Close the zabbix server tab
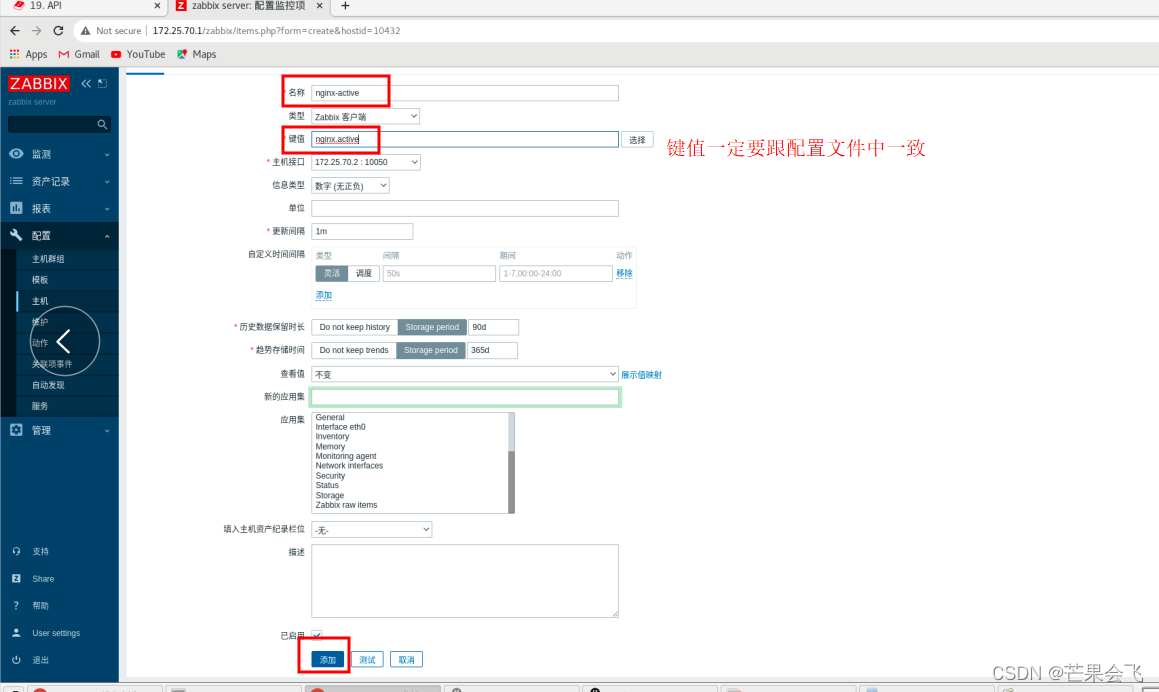Screen dimensions: 1159x692 [319, 6]
